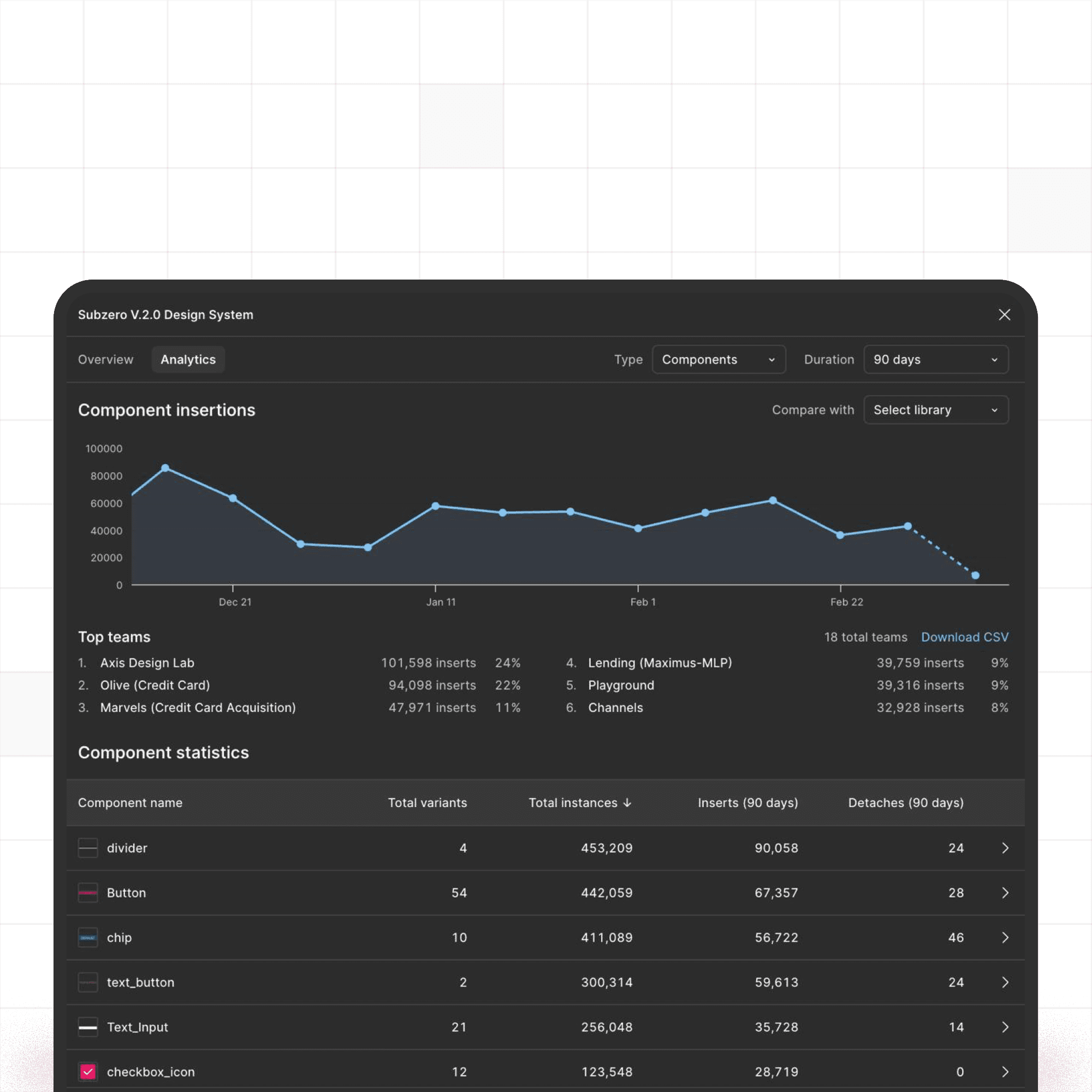The image size is (1092, 1092).
Task: Click the chip component thumbnail icon
Action: [87, 937]
